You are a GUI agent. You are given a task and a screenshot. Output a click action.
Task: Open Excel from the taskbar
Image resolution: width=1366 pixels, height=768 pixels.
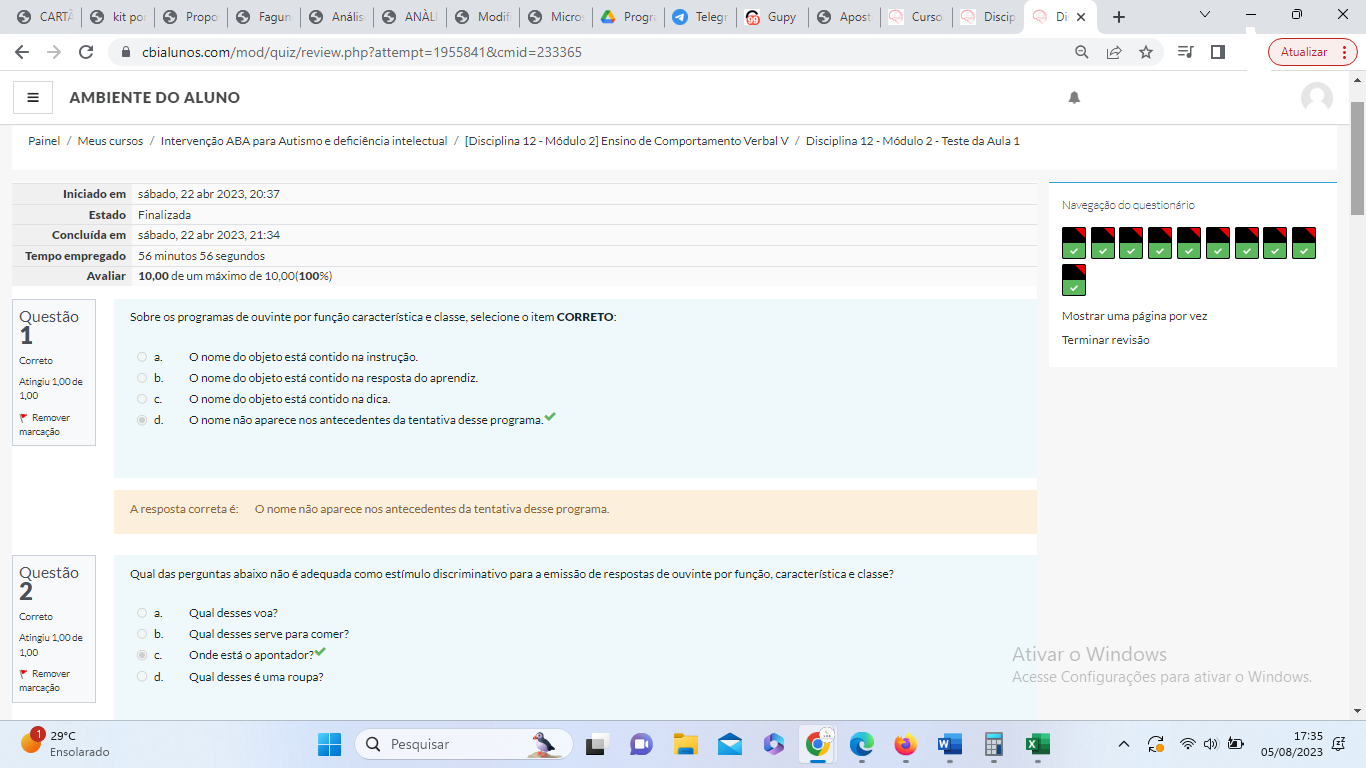(x=1037, y=744)
